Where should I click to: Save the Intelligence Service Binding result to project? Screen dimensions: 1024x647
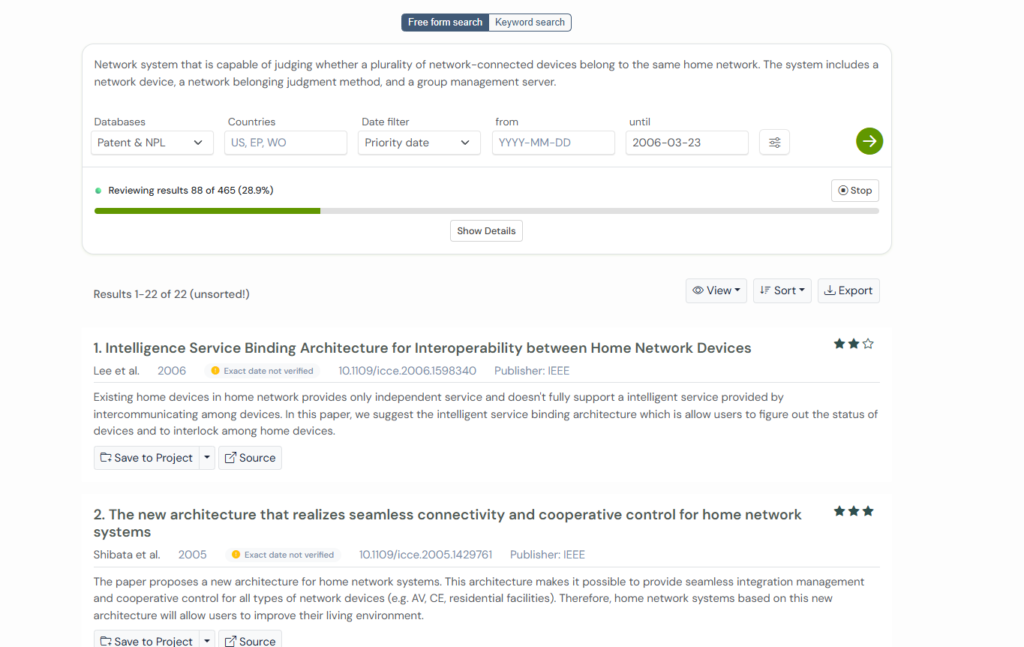[x=145, y=458]
